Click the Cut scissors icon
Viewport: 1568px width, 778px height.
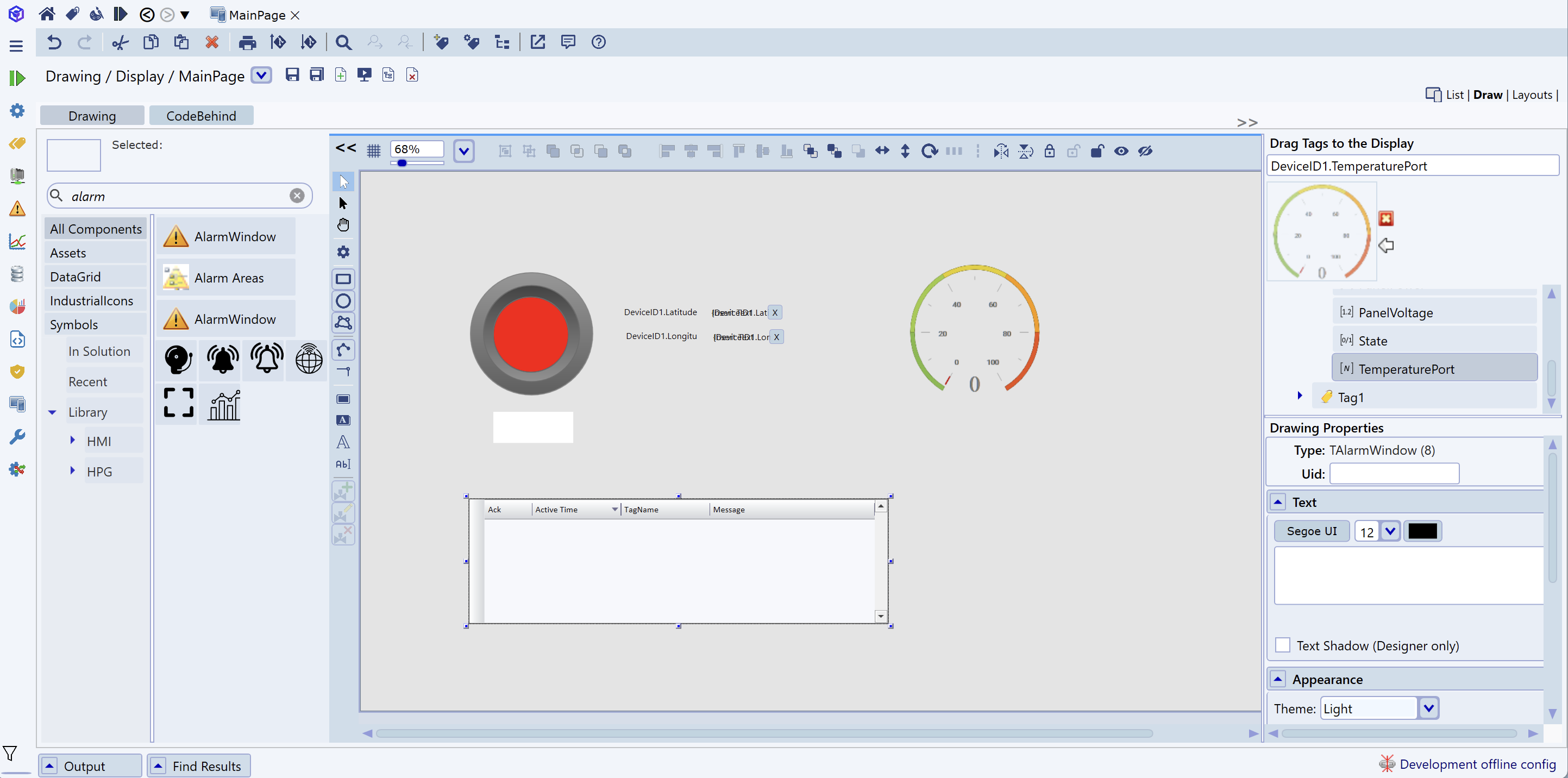120,42
